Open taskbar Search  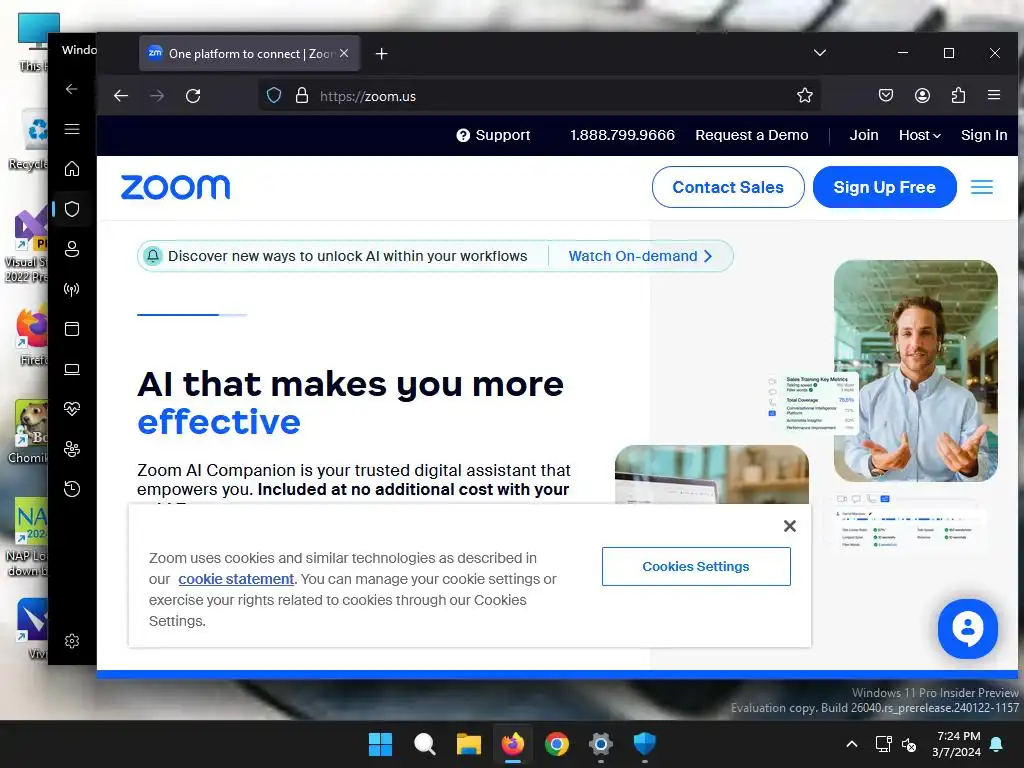pyautogui.click(x=424, y=744)
